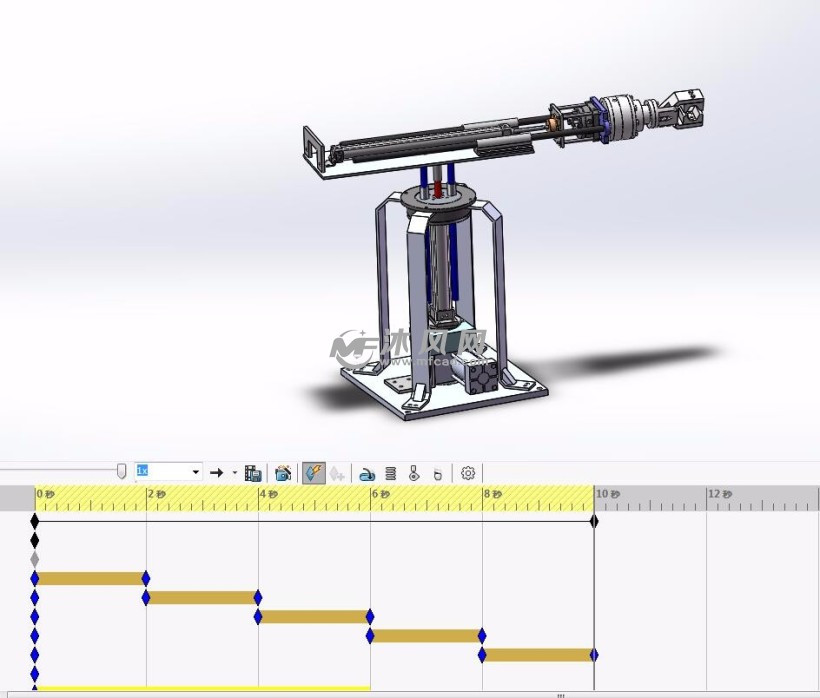Expand the playback mode dropdown arrow
820x698 pixels.
[235, 473]
